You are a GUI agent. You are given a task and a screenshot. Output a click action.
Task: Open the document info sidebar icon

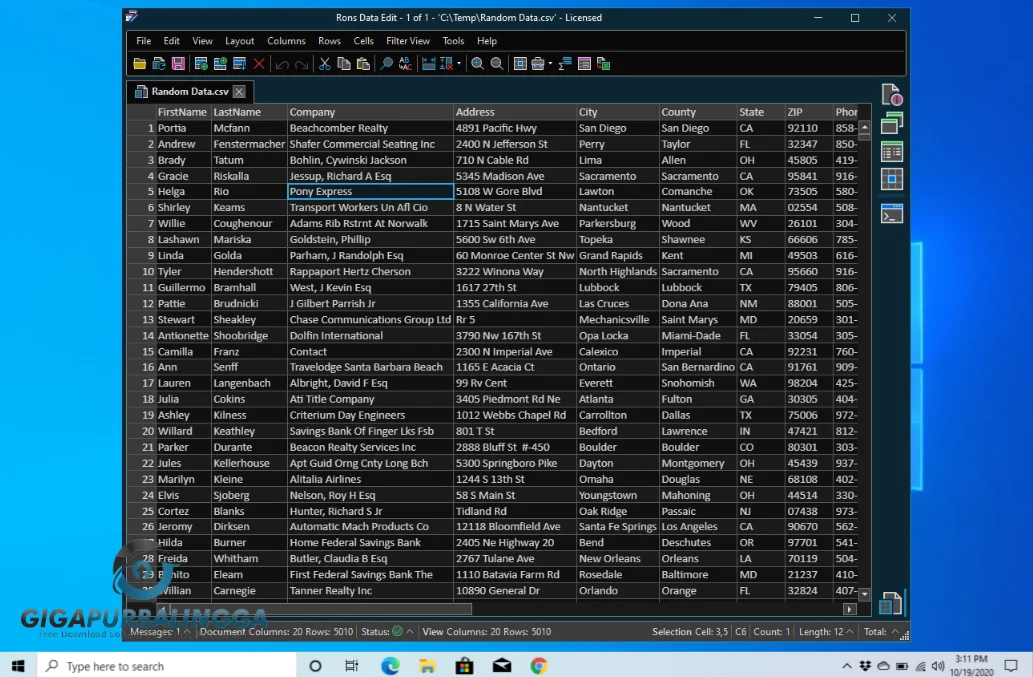click(x=891, y=95)
